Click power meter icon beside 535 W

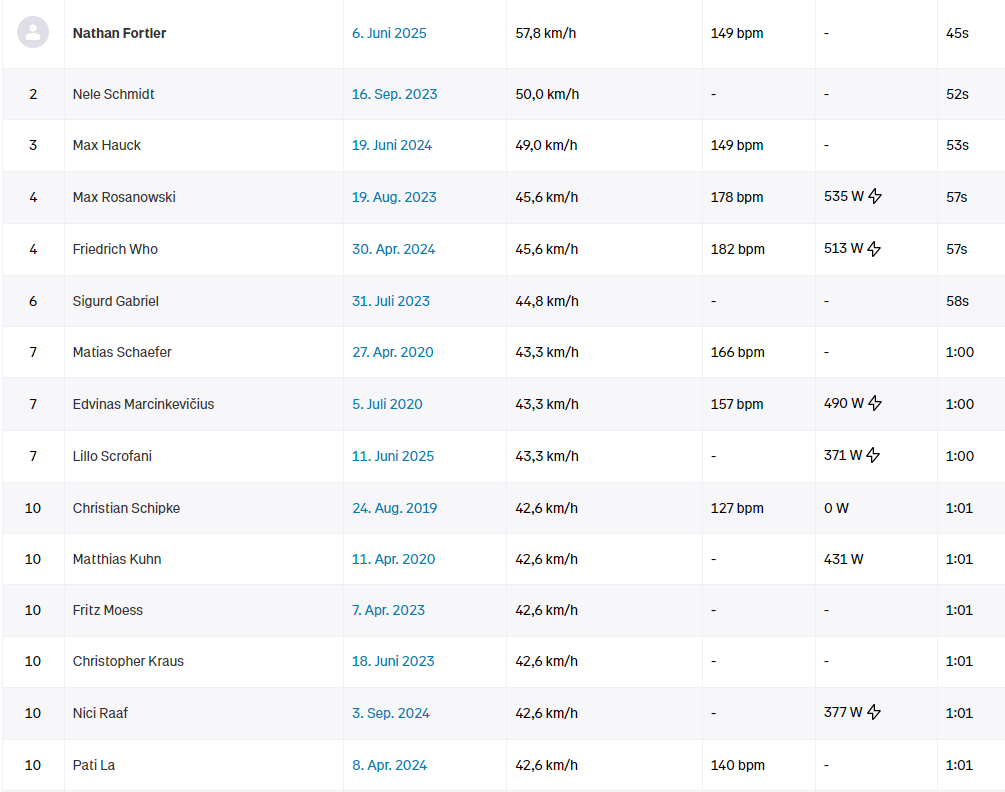click(x=875, y=197)
